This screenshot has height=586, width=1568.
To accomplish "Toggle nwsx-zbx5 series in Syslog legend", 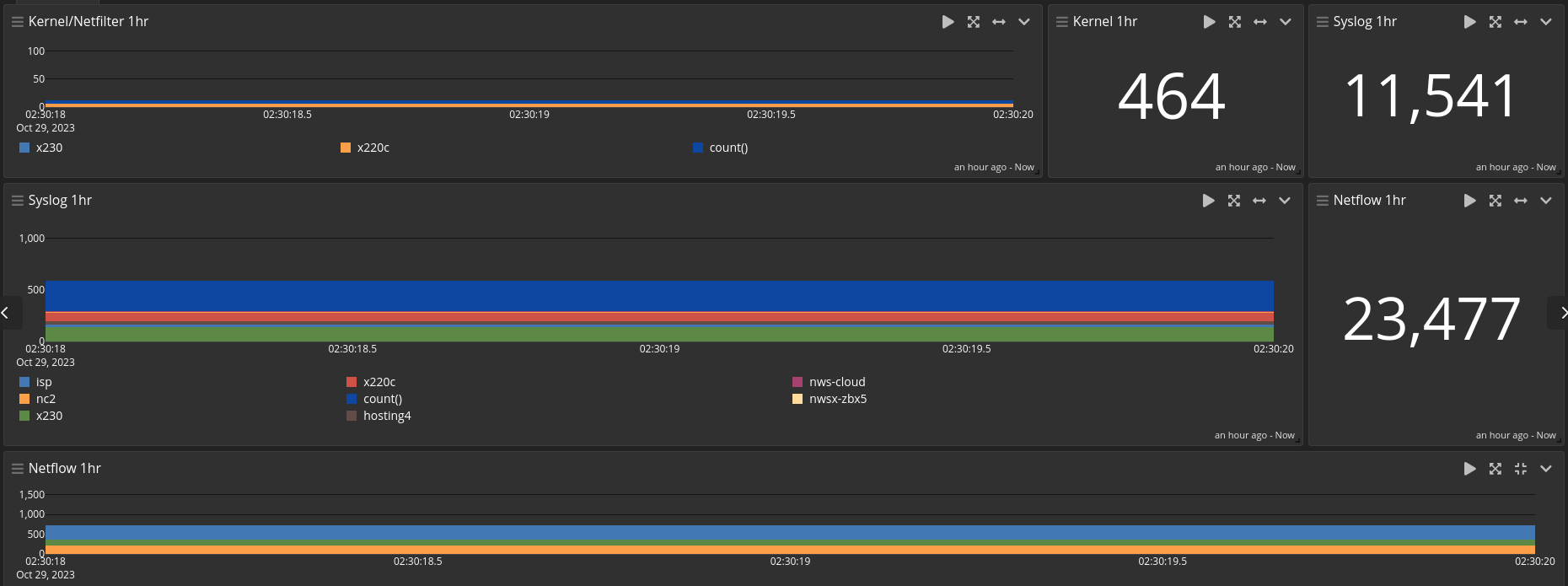I will click(830, 399).
